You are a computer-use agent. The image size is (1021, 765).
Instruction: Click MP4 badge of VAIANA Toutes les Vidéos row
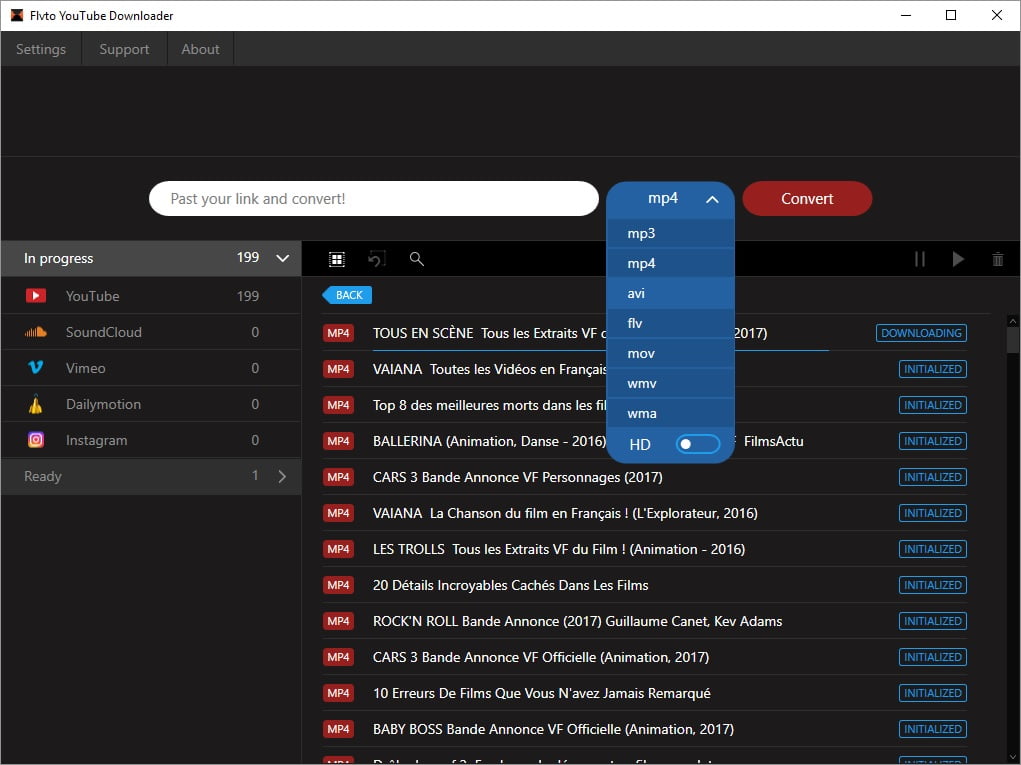pyautogui.click(x=339, y=369)
